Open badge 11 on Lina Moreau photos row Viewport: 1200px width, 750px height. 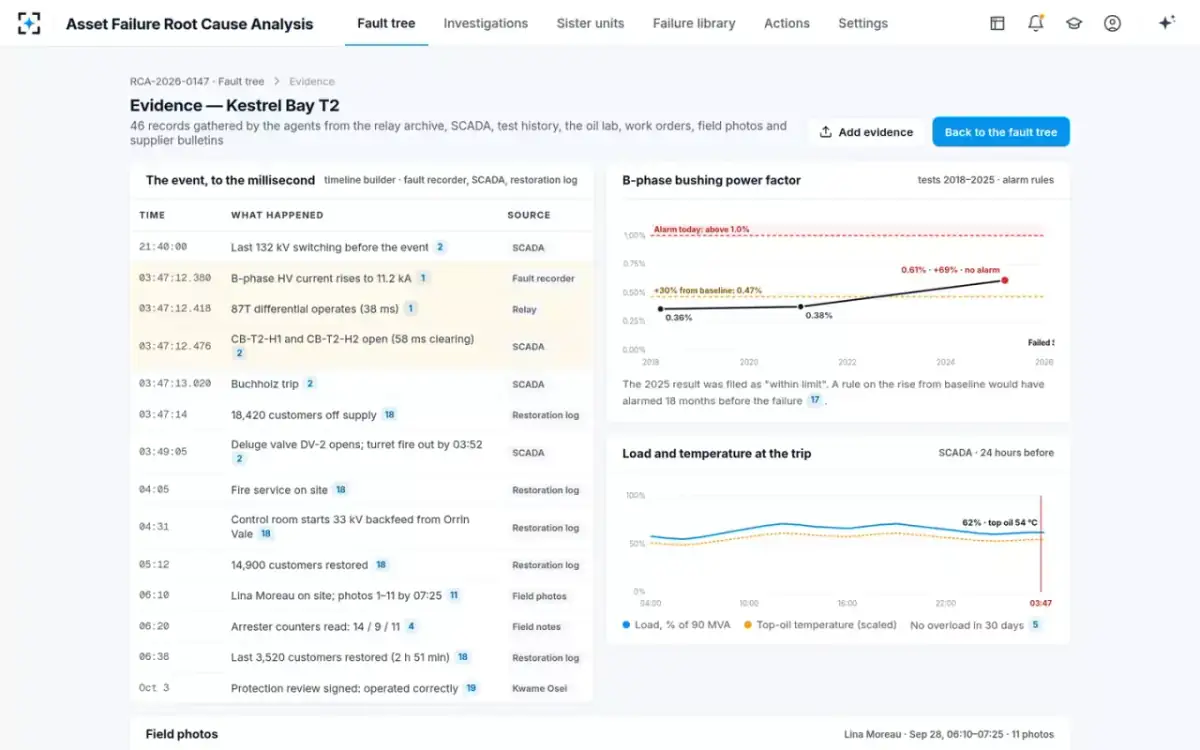[x=454, y=596]
